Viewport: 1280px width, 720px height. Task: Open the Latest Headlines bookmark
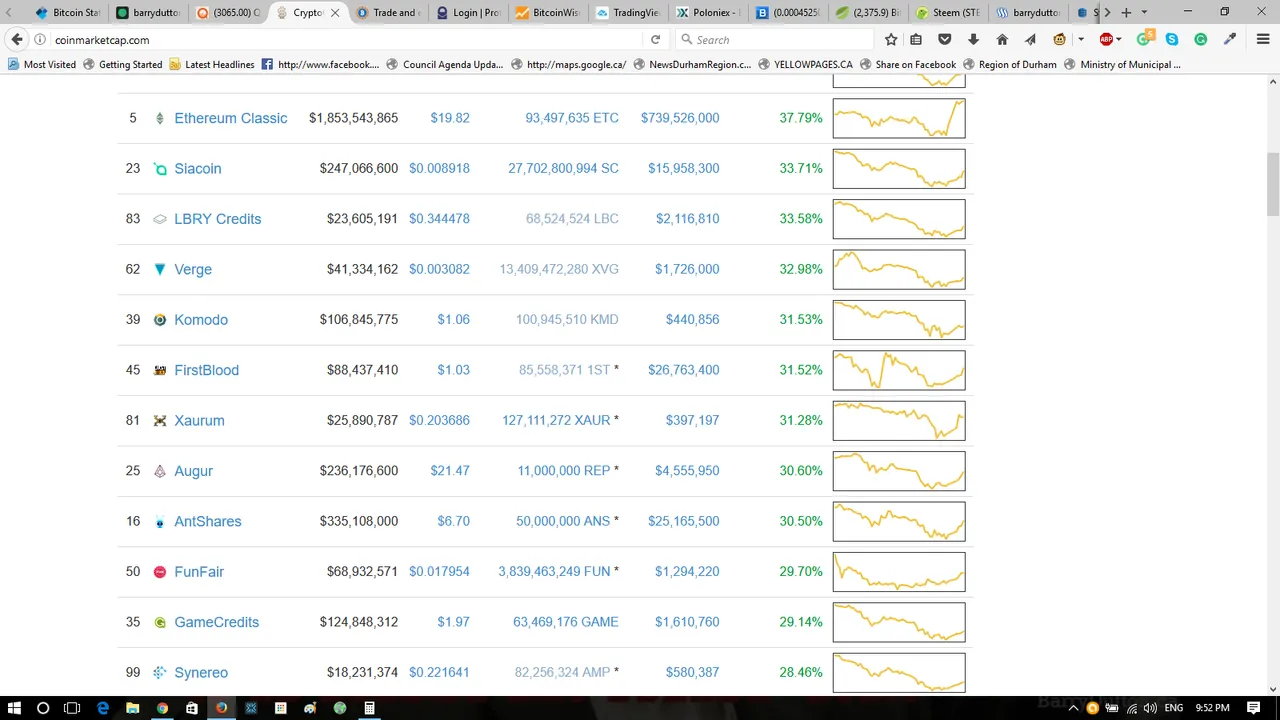(x=211, y=64)
